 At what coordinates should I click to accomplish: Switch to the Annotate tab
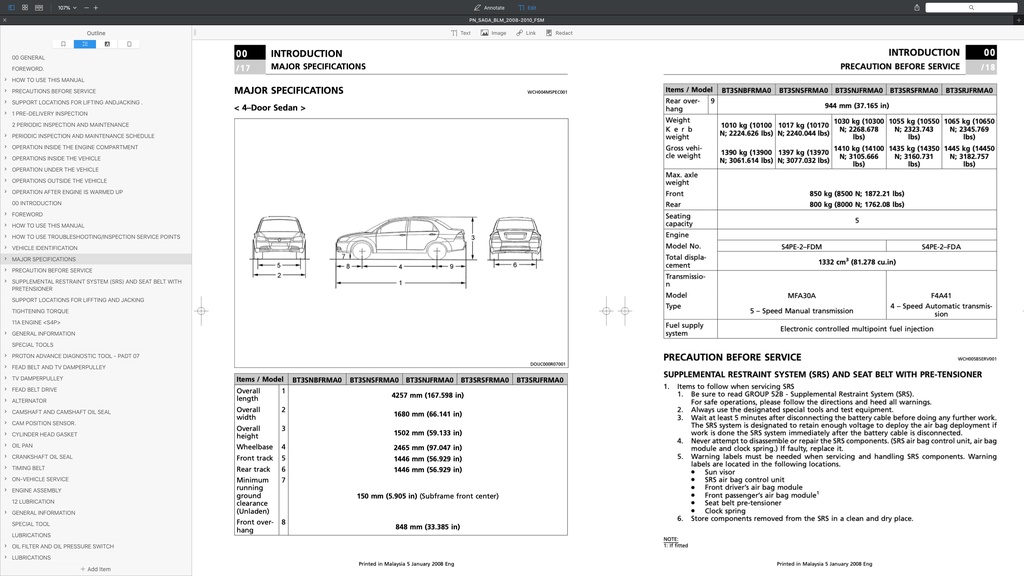point(490,7)
